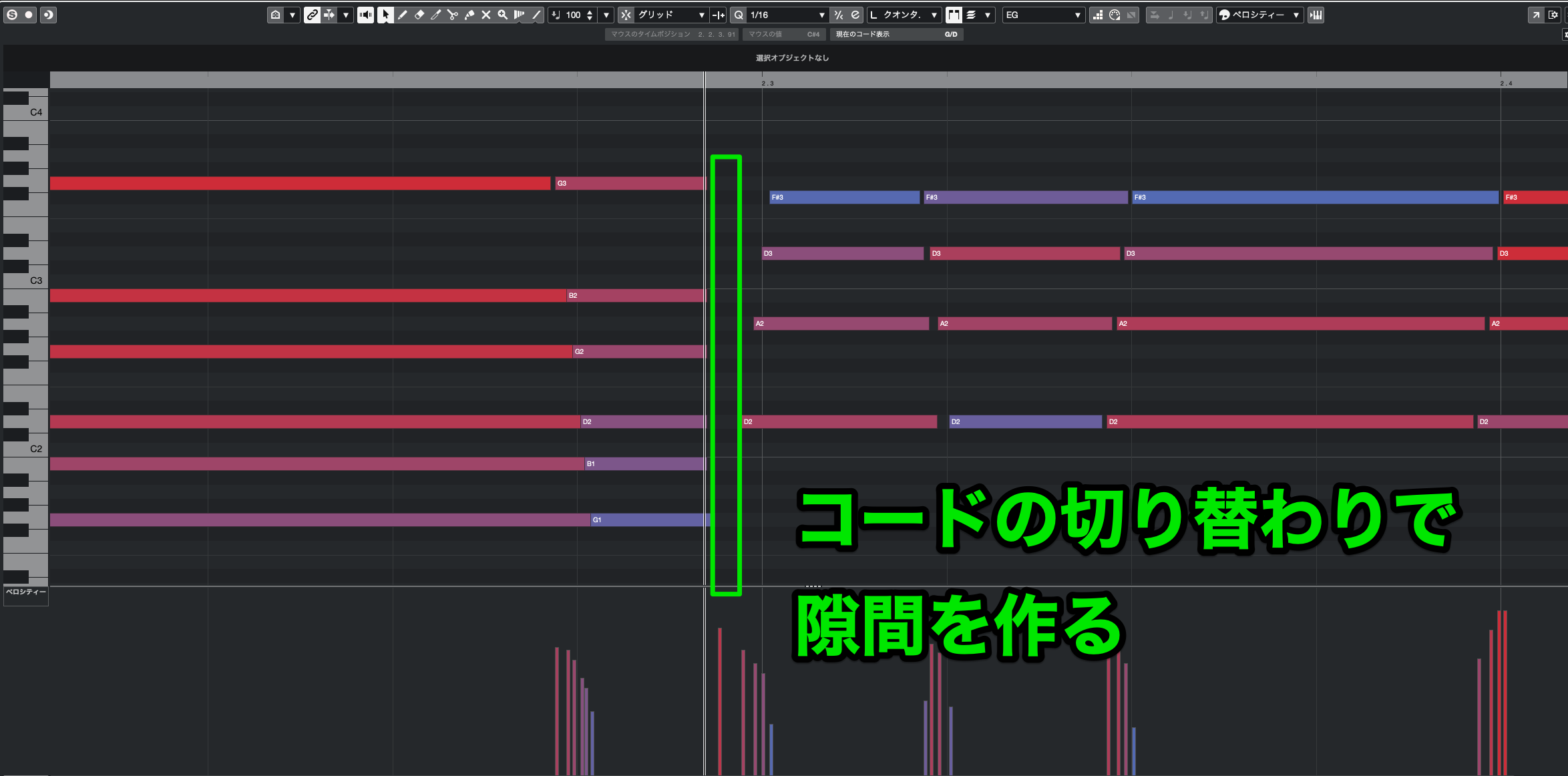Open quantize preset 1/16 dropdown

[788, 15]
